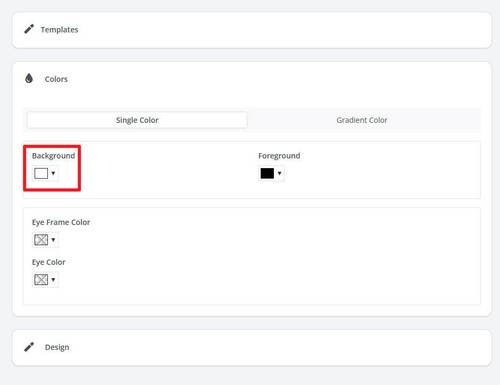Click the Foreground label text
Screen dimensions: 500x385
279,156
